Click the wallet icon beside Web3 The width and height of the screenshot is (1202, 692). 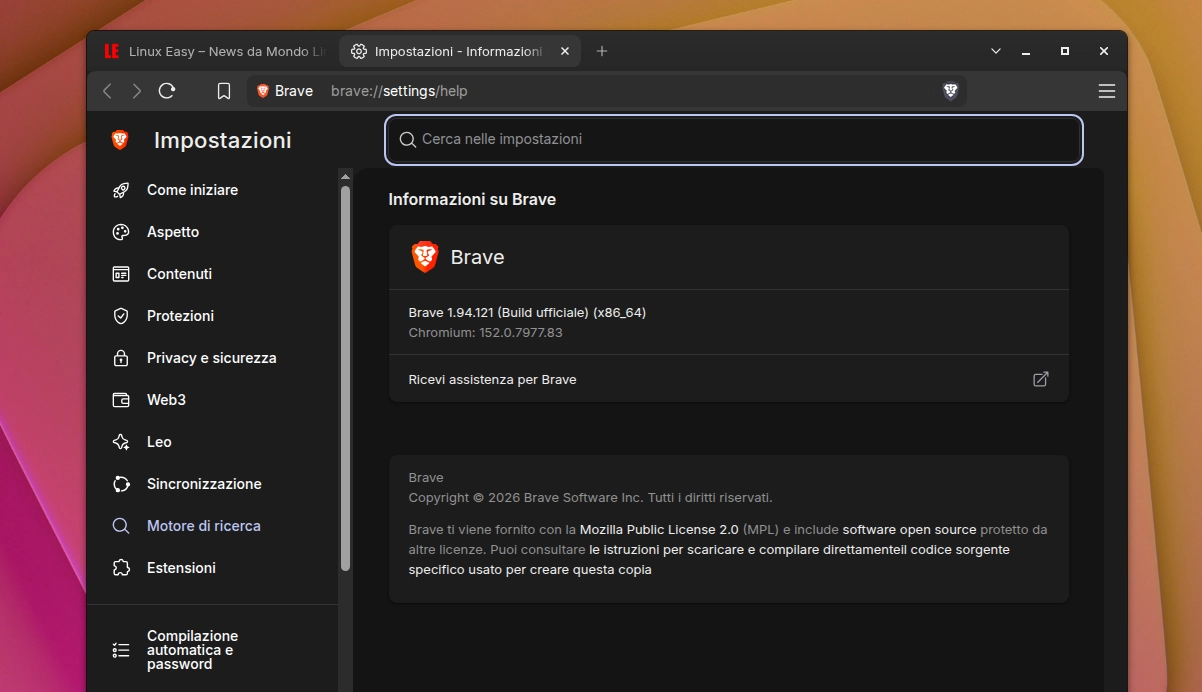(121, 400)
